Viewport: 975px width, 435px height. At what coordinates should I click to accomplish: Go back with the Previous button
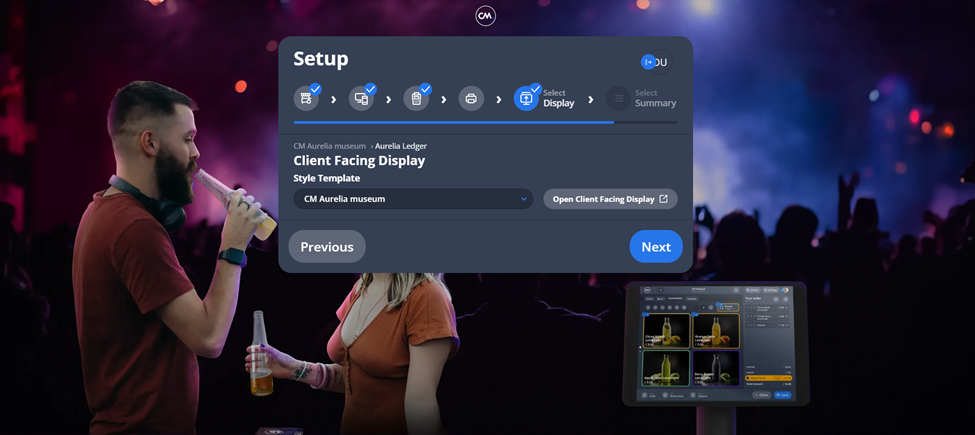tap(327, 247)
